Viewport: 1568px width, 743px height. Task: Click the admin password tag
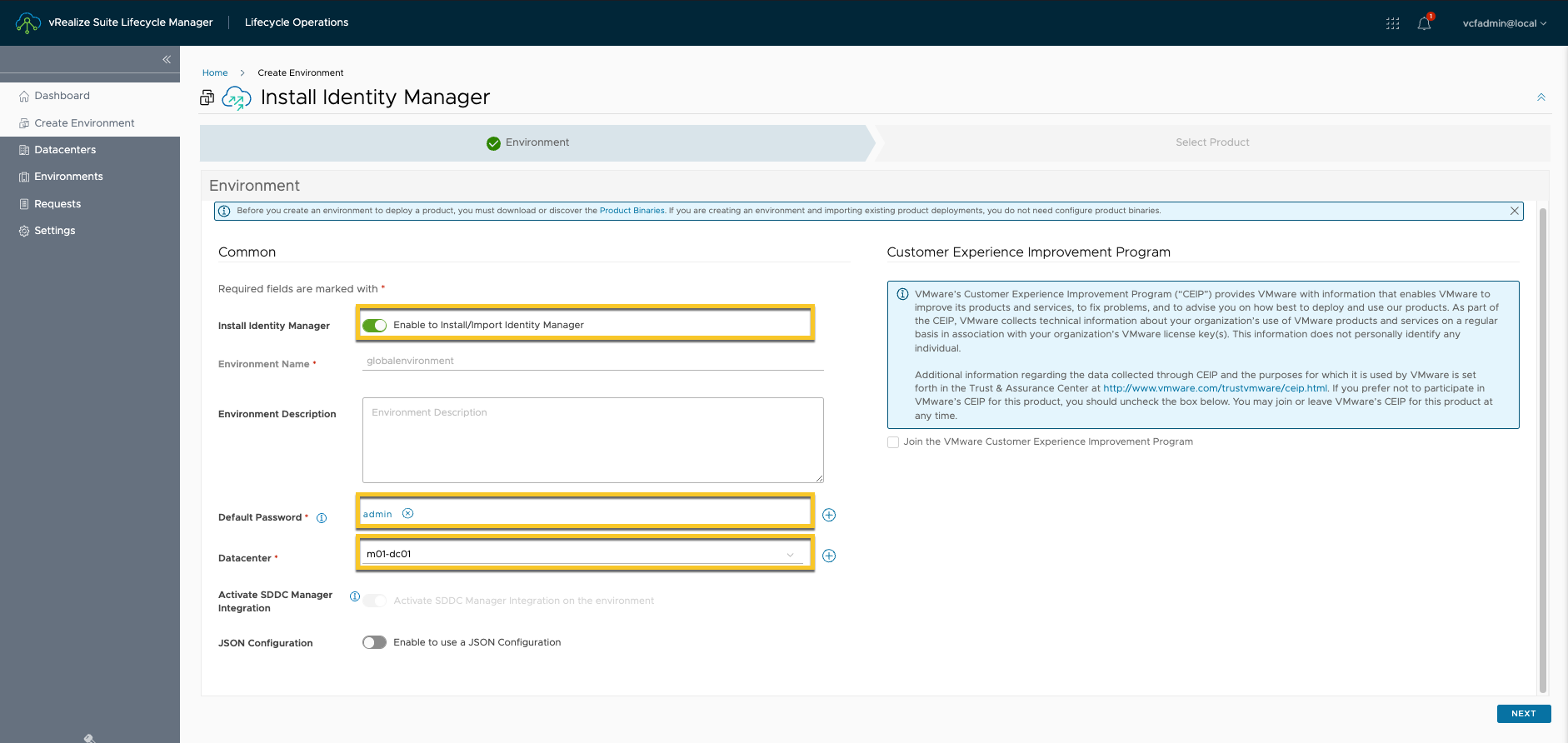tap(377, 514)
